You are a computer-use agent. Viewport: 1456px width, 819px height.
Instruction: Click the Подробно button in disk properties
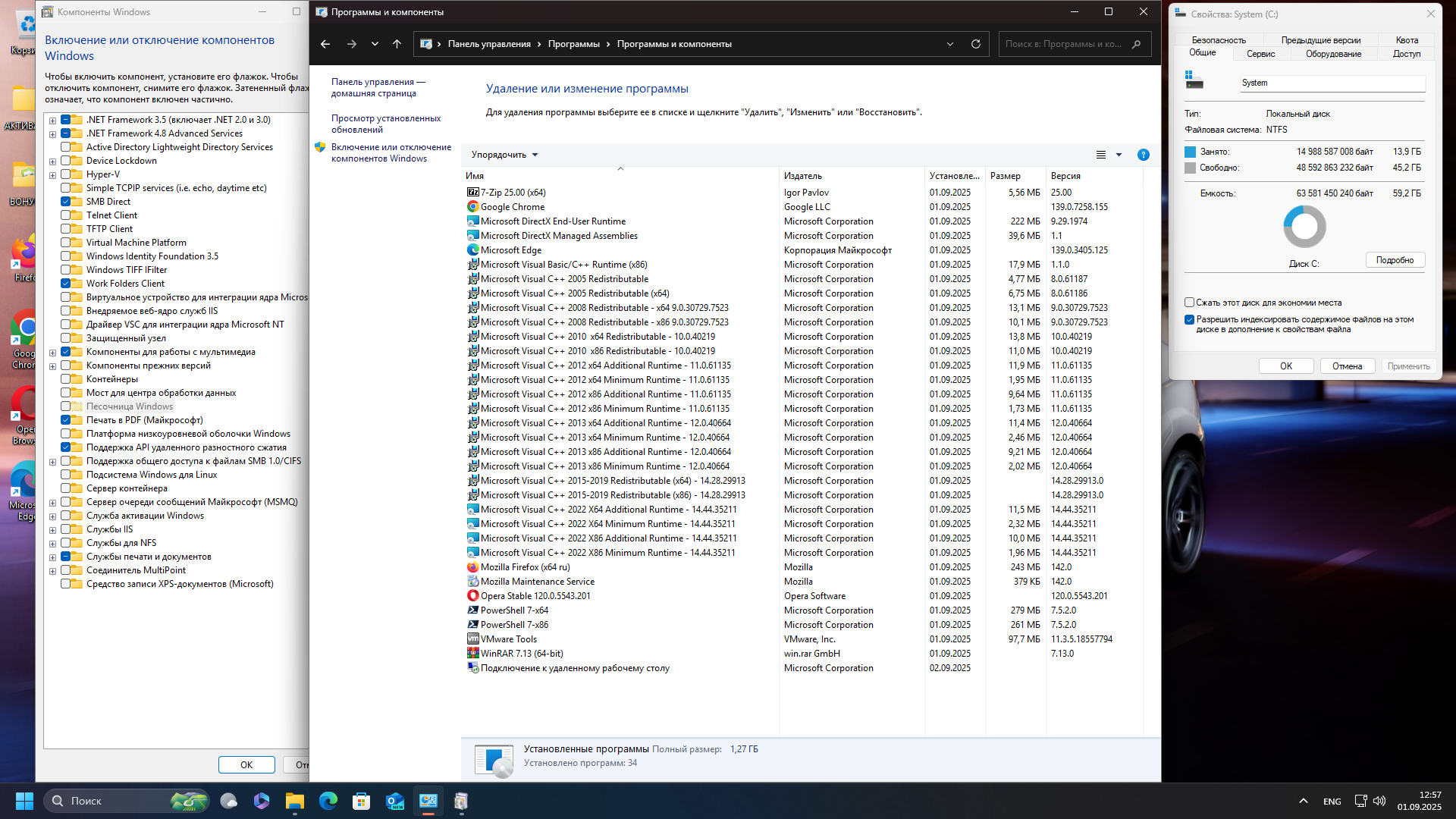point(1395,260)
